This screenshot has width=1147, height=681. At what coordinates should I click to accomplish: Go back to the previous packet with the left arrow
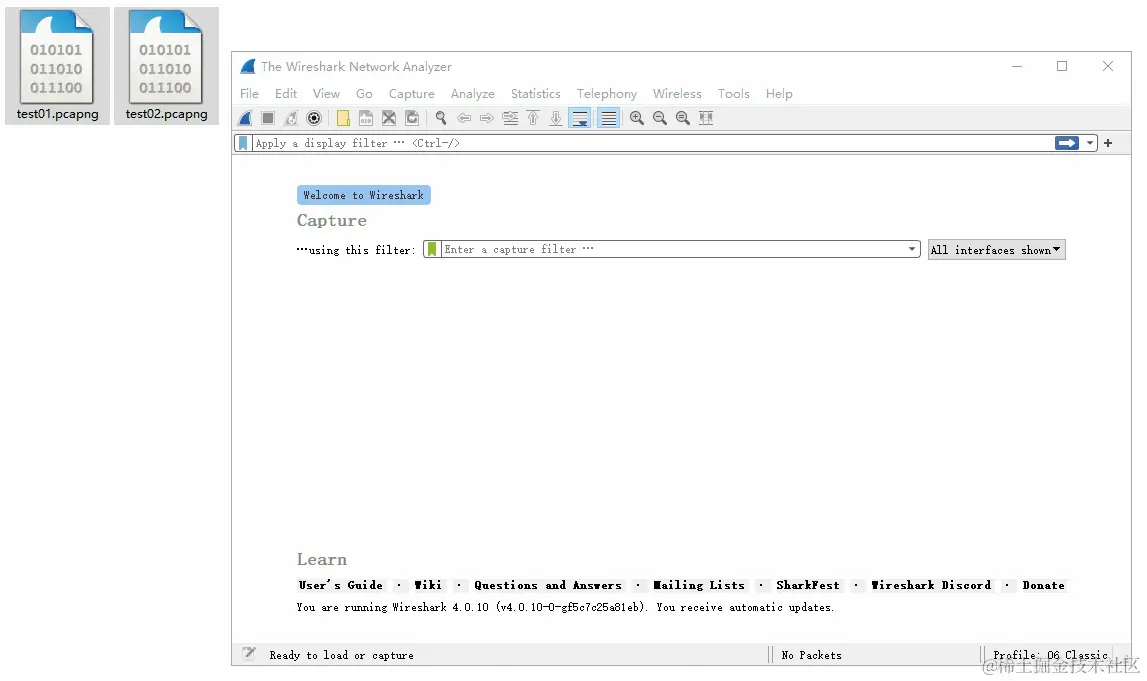coord(464,118)
